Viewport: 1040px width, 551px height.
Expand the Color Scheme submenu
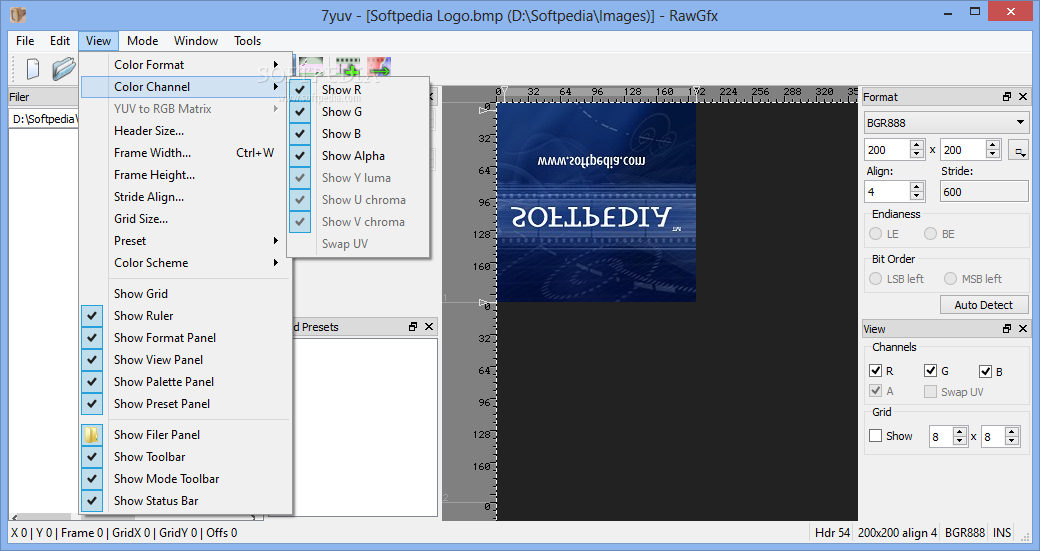pos(186,263)
